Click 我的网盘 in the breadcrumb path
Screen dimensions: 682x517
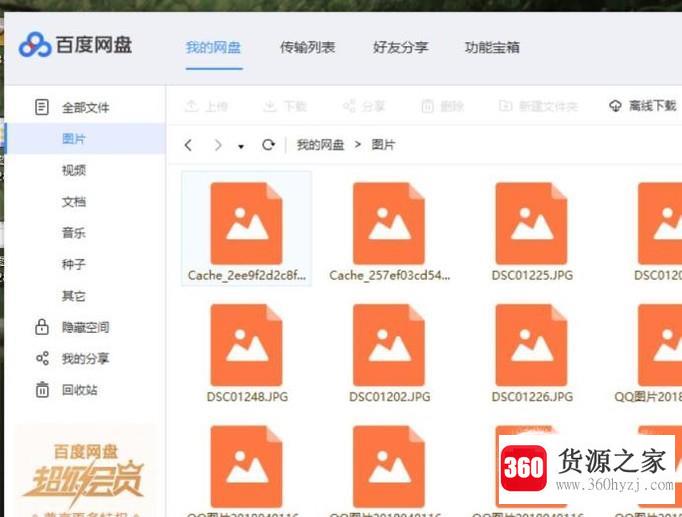coord(320,145)
